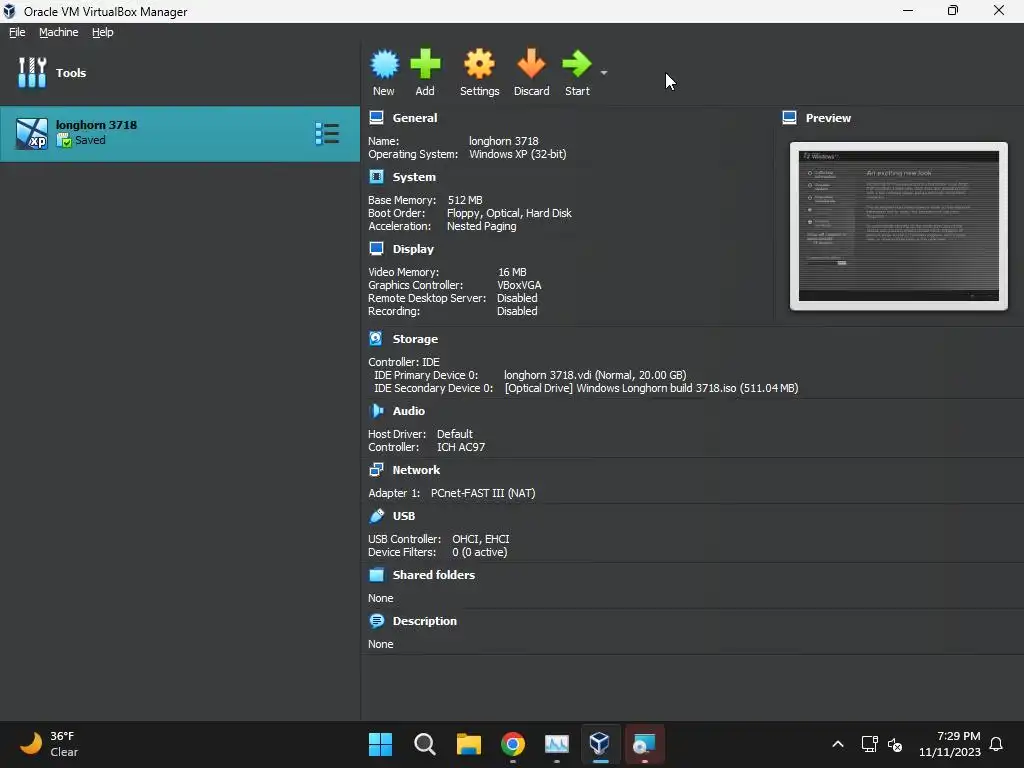This screenshot has height=768, width=1024.
Task: Click the Nested Paging acceleration value
Action: pyautogui.click(x=481, y=226)
